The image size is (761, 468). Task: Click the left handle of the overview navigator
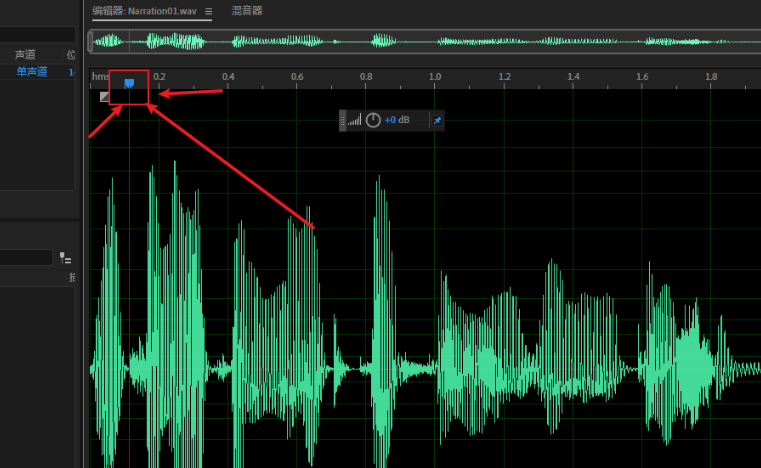coord(90,41)
